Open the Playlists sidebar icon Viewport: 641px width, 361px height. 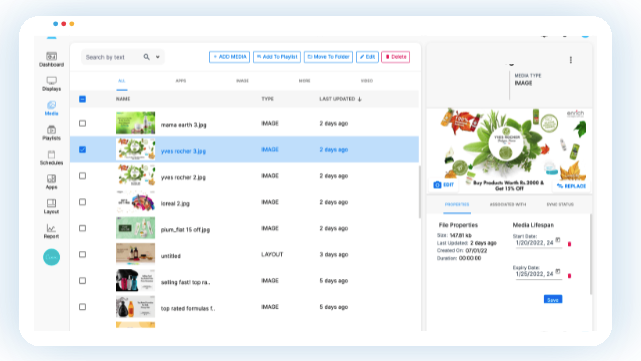tap(52, 130)
